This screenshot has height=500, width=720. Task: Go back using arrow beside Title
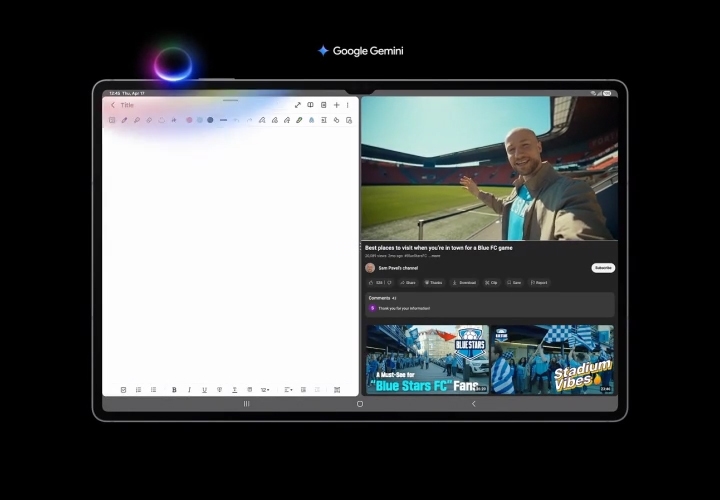pyautogui.click(x=113, y=105)
